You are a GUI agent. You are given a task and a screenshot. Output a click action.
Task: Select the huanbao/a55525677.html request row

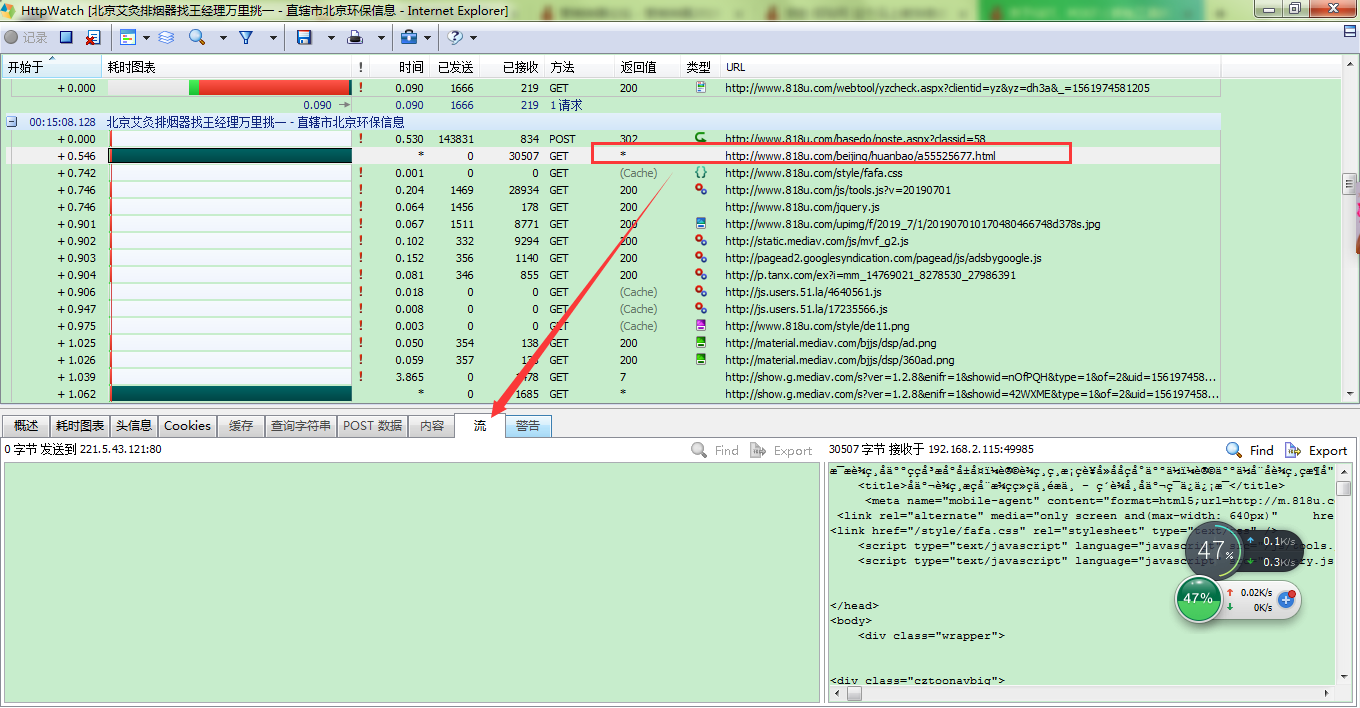coord(860,156)
